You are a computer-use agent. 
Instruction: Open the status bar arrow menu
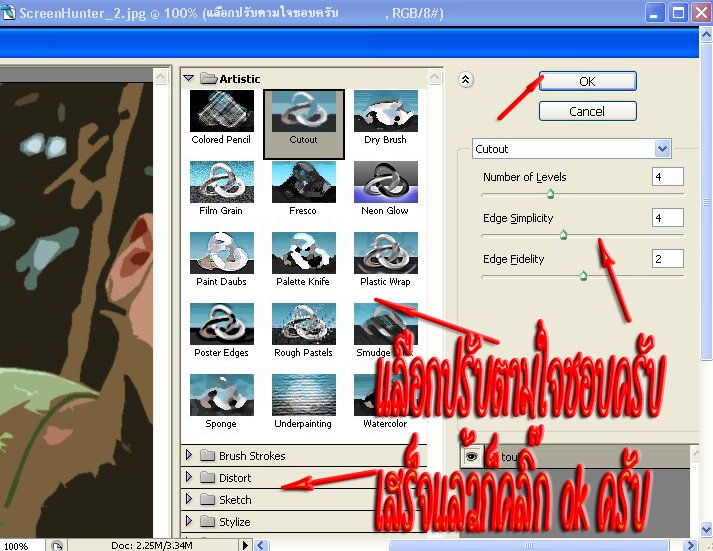point(245,545)
